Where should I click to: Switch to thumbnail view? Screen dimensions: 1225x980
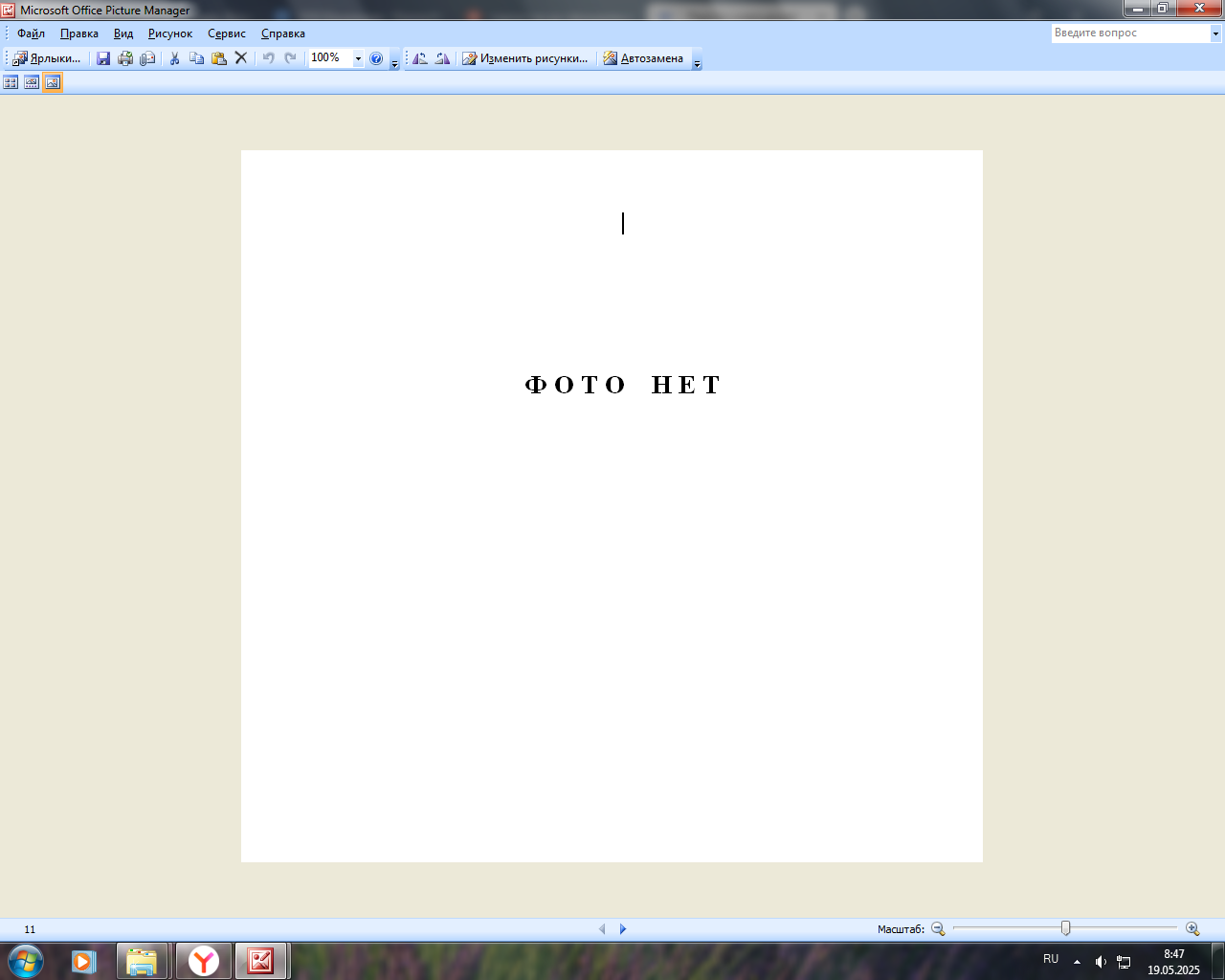click(11, 83)
